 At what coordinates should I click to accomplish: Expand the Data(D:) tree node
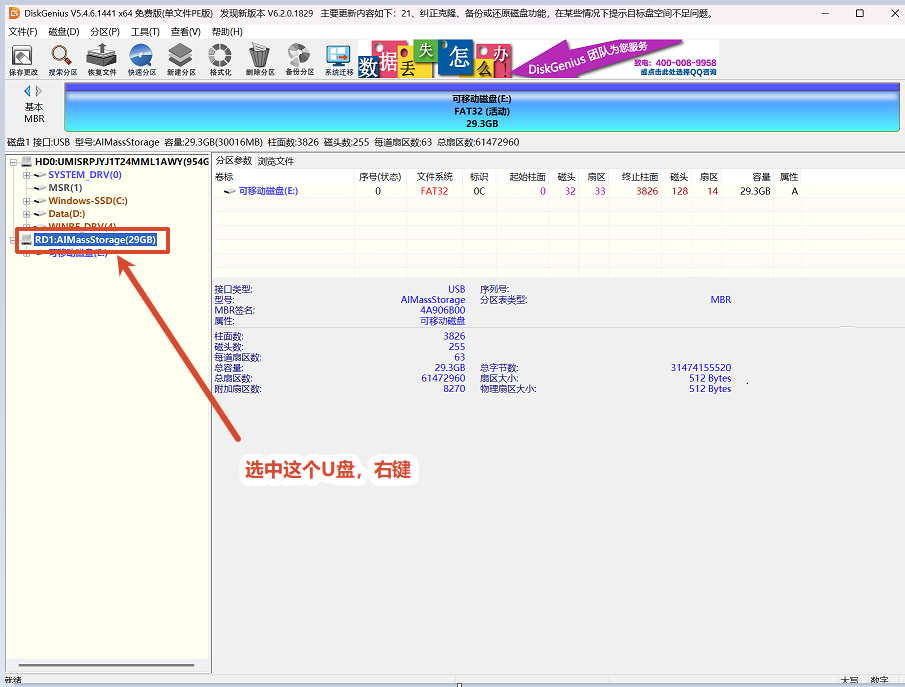point(26,214)
